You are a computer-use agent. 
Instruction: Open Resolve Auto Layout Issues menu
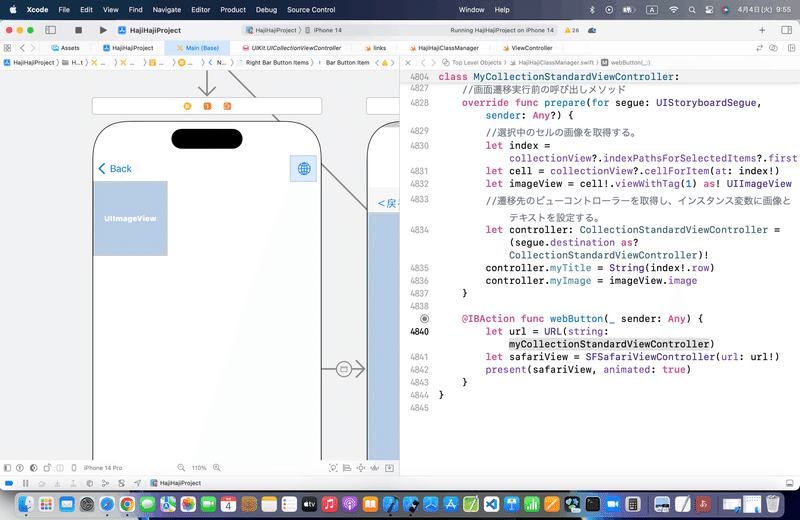(x=374, y=467)
